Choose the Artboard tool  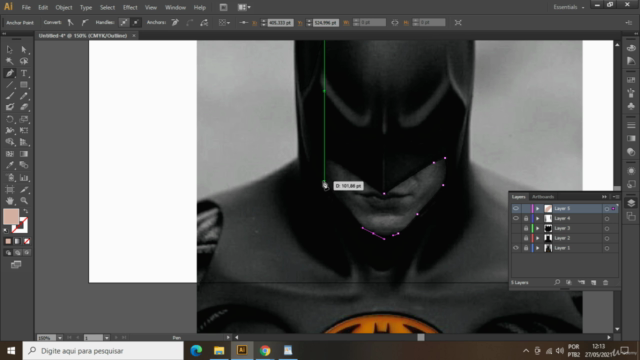[x=9, y=189]
